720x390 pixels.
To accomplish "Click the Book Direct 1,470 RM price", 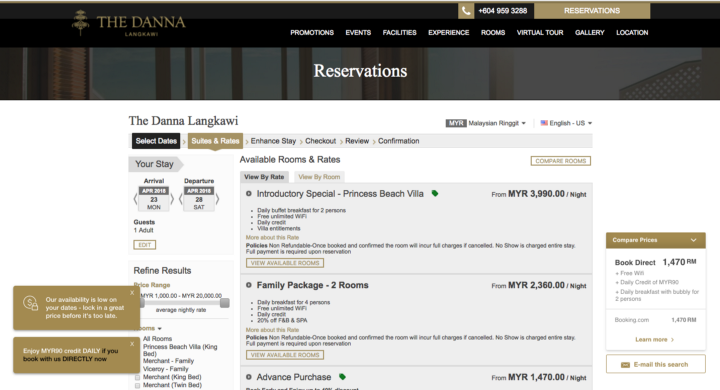I will (679, 262).
